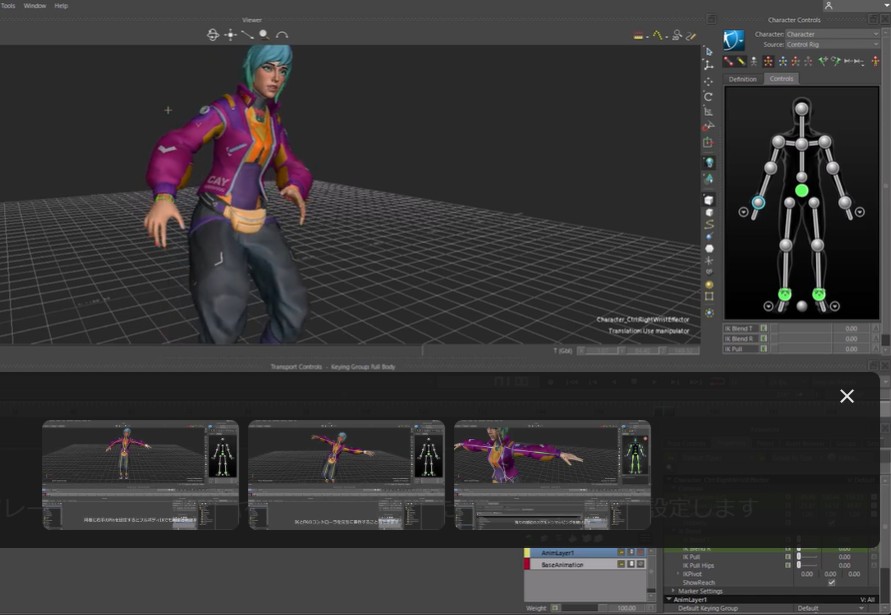Expand the right foot toe controls arrow
Viewport: 891px width, 615px height.
[x=768, y=306]
